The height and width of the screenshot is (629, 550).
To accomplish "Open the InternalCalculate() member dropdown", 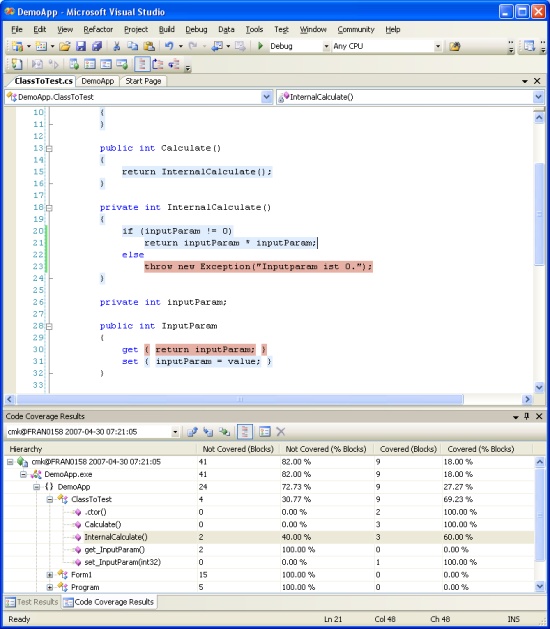I will click(538, 97).
